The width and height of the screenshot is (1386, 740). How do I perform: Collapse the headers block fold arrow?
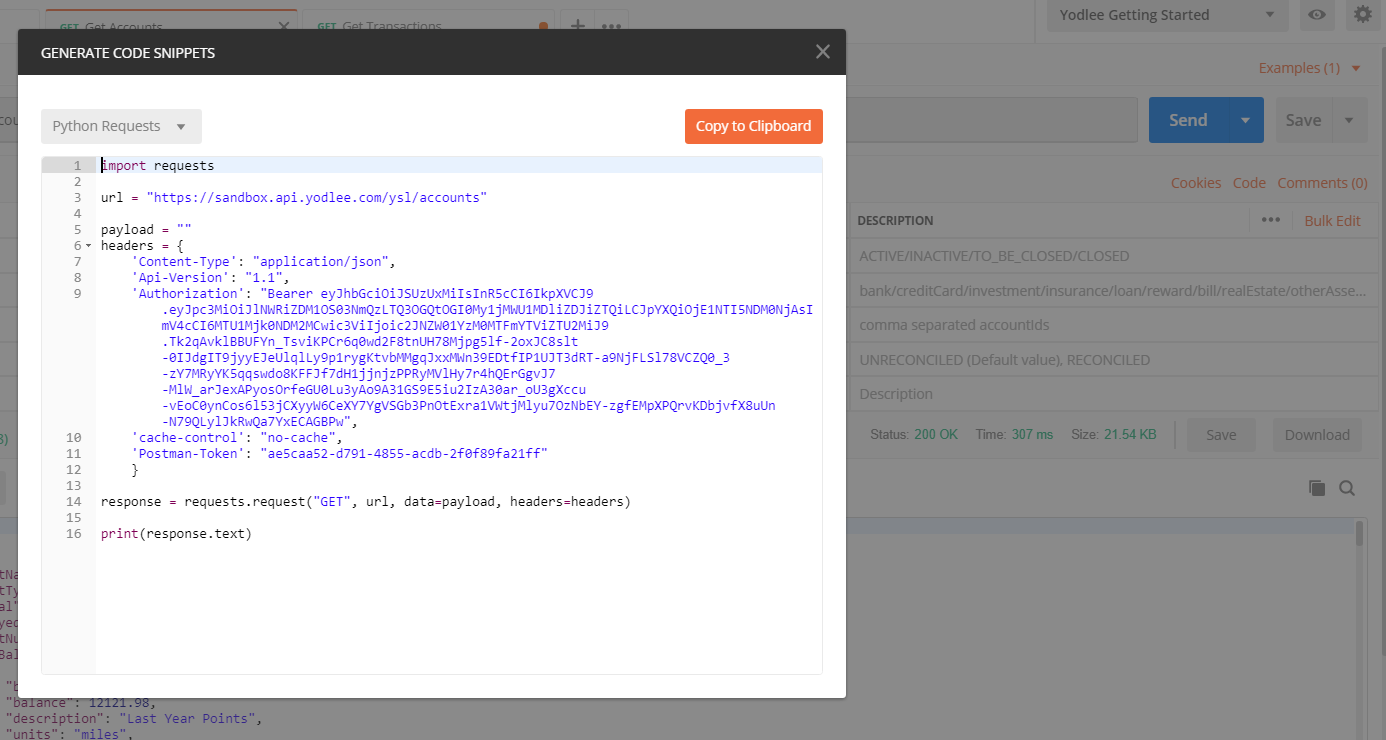tap(88, 246)
